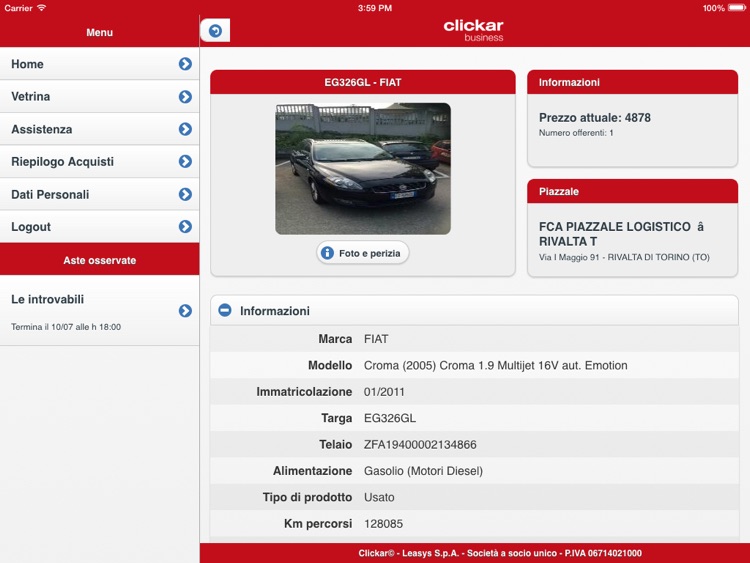Click the Numero offerenti: 1 text
This screenshot has width=750, height=563.
coord(576,133)
